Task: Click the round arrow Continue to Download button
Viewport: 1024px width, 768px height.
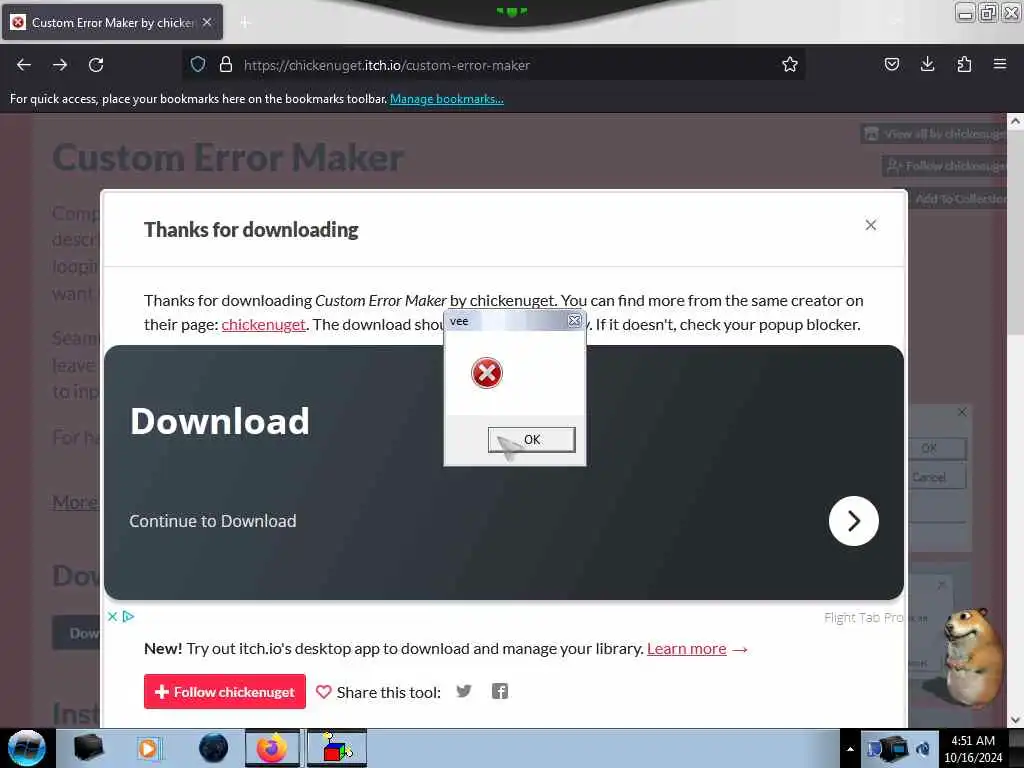Action: pos(854,521)
